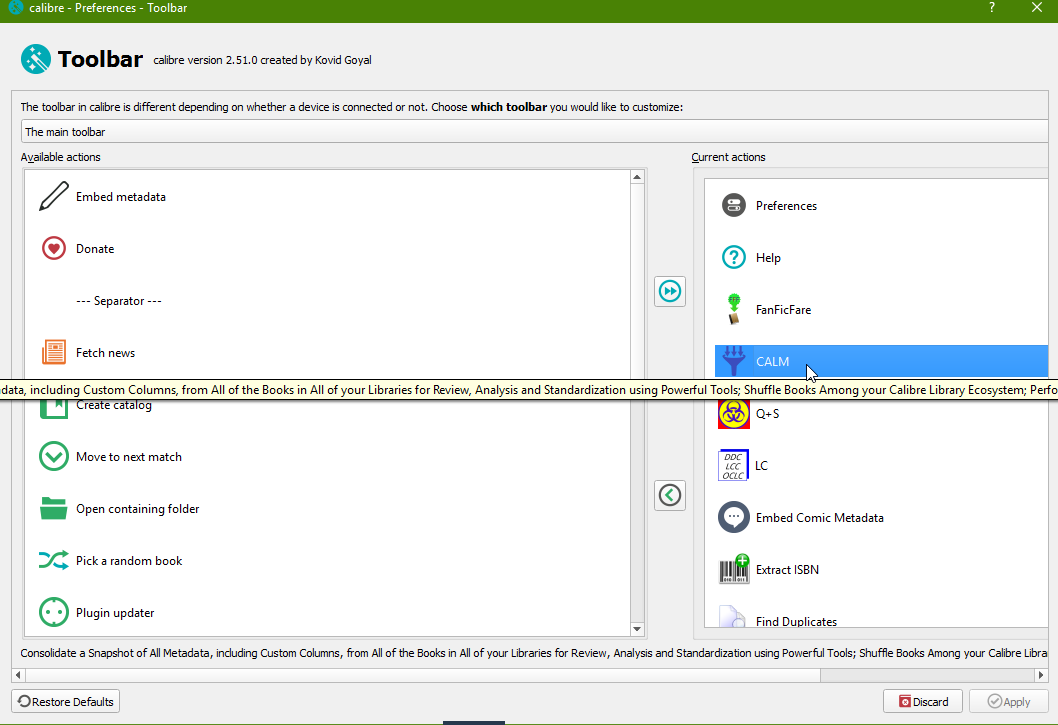Click the Apply button

tap(1008, 701)
